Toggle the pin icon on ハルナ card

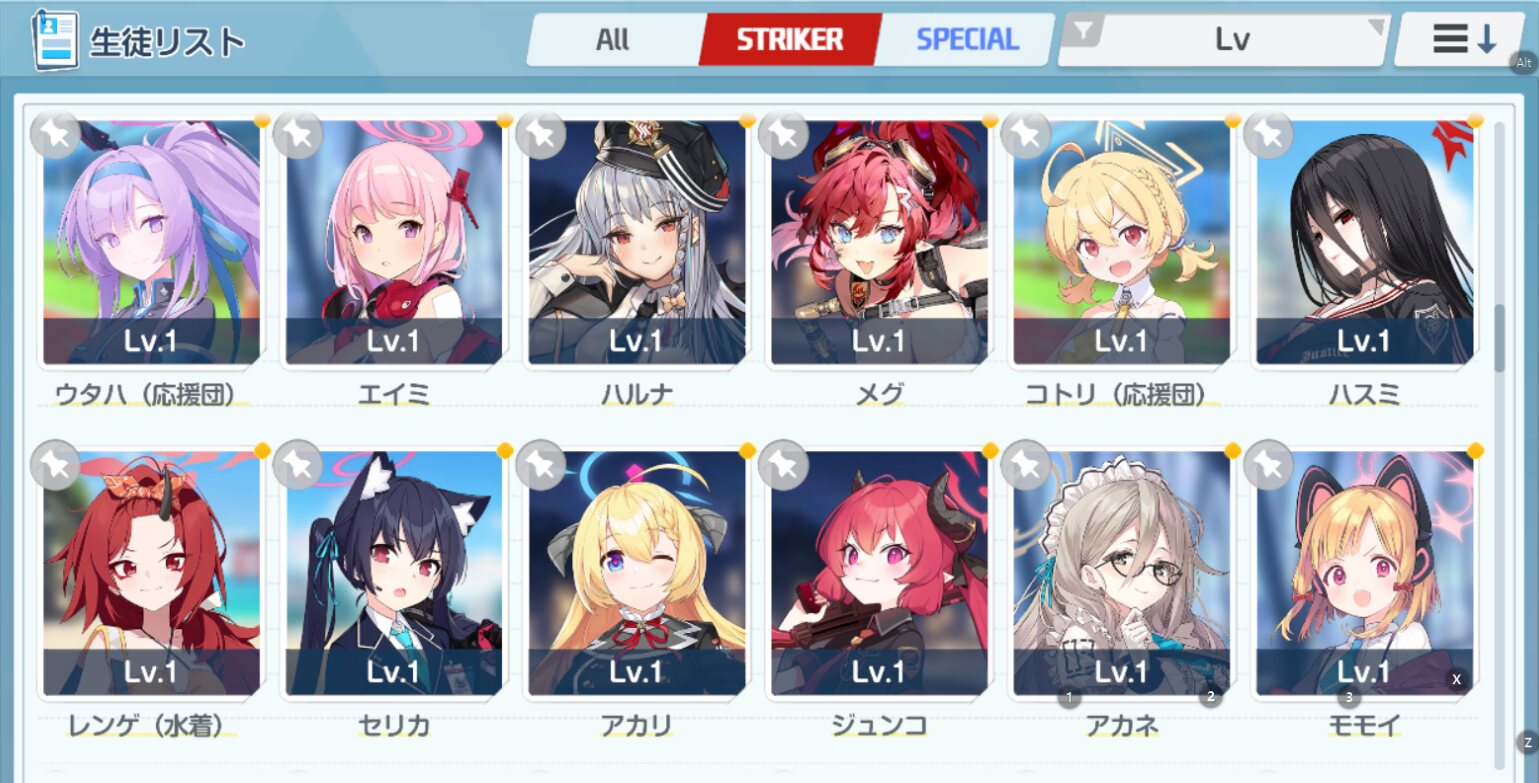coord(541,134)
